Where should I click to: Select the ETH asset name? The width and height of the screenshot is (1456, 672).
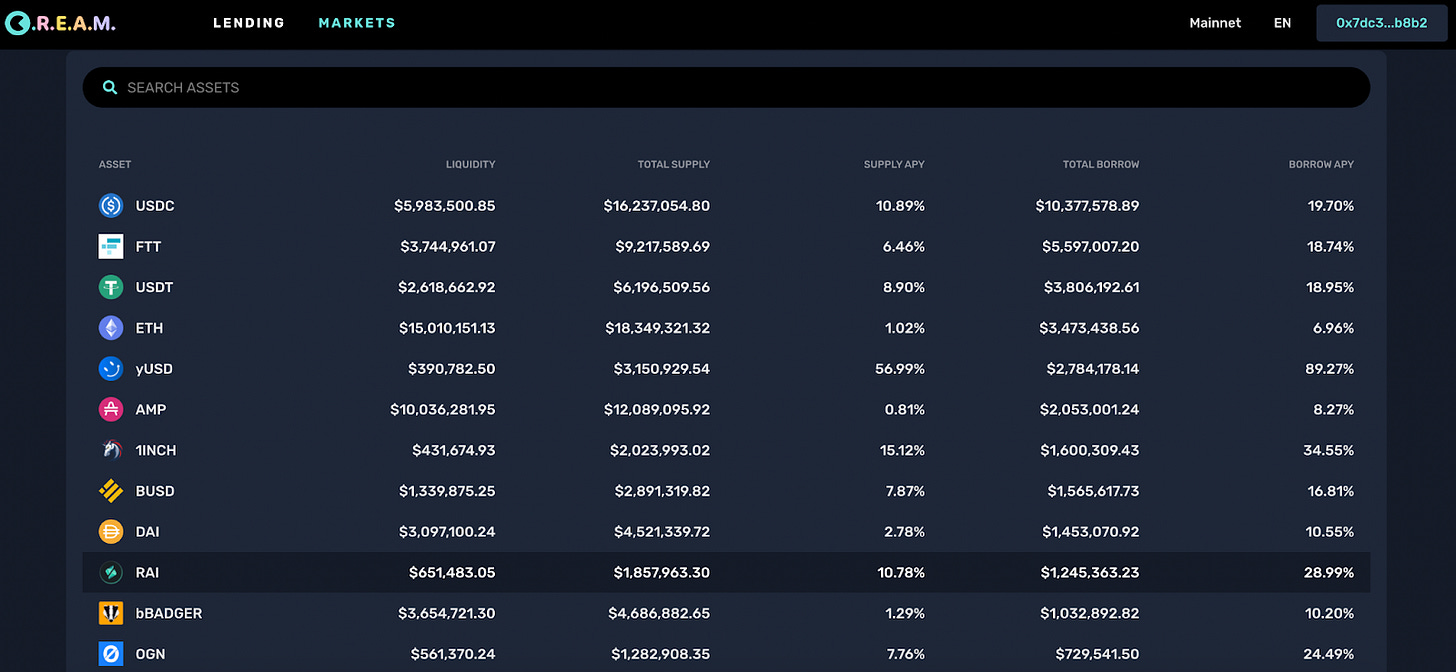149,328
